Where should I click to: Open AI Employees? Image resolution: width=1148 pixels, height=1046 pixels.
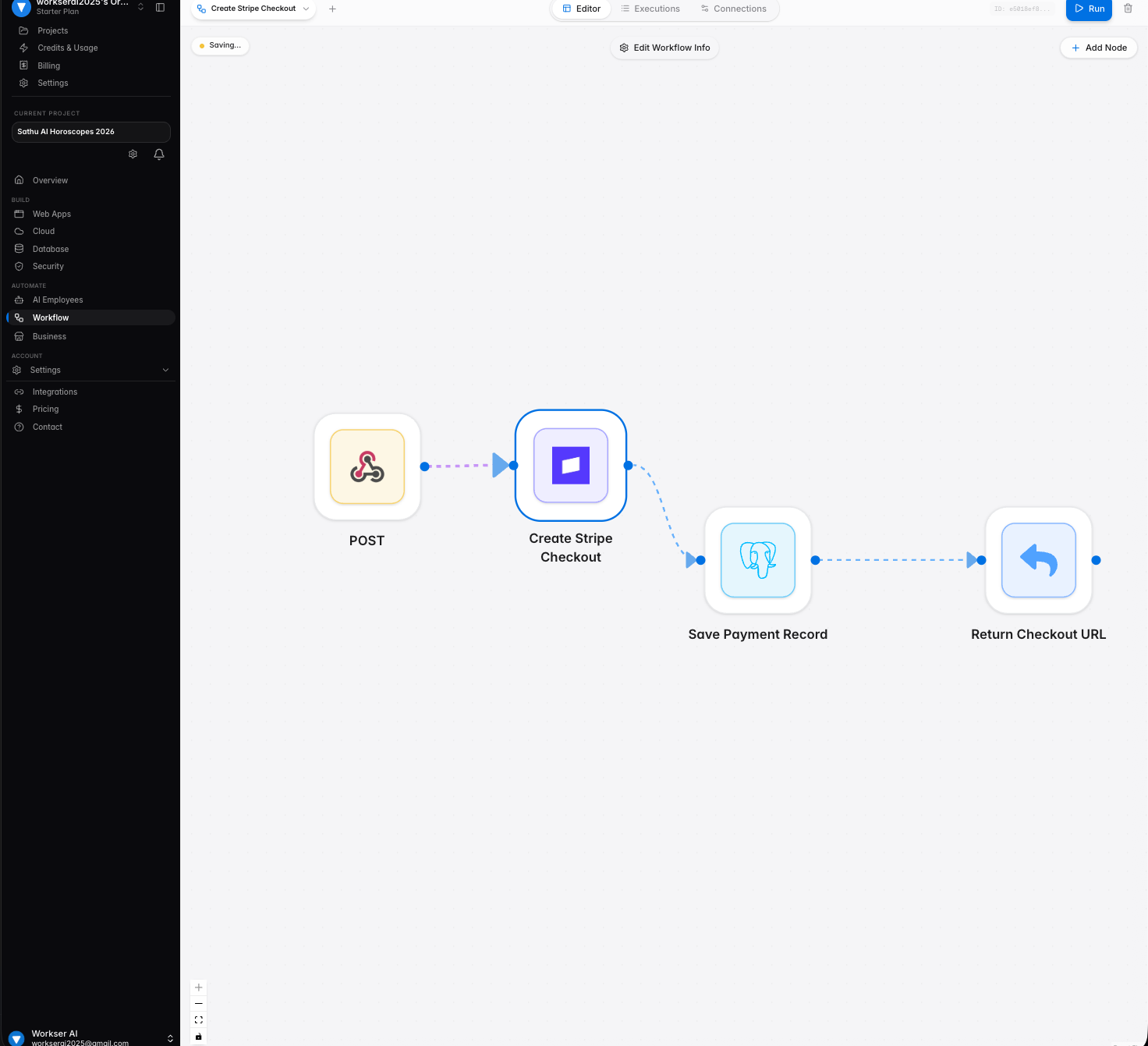coord(58,300)
